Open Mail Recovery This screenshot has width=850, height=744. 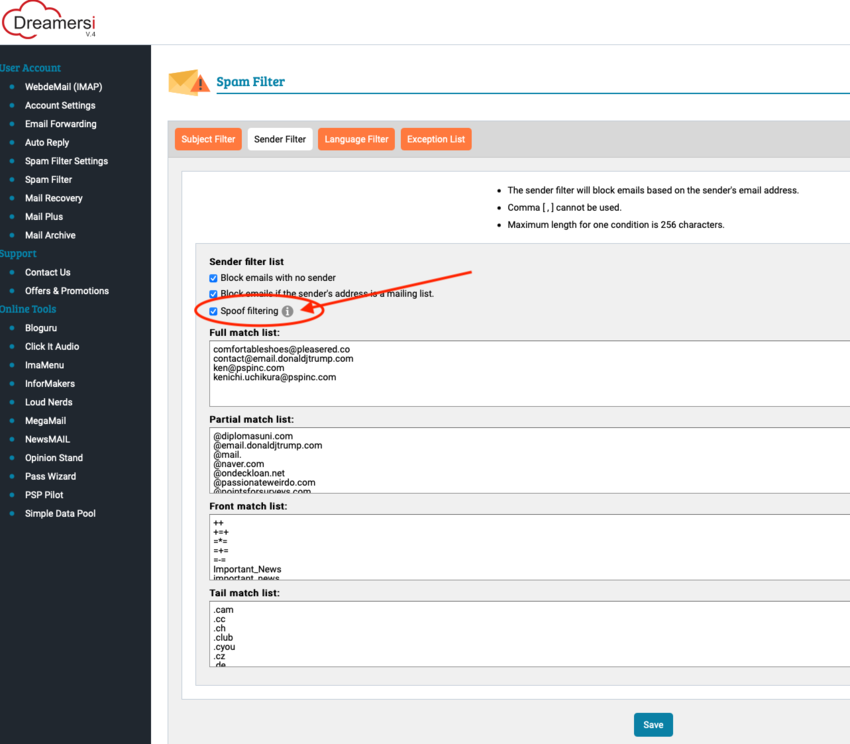click(x=54, y=198)
